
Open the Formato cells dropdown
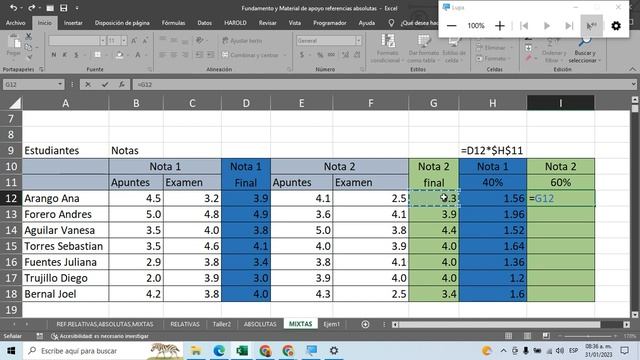(494, 59)
